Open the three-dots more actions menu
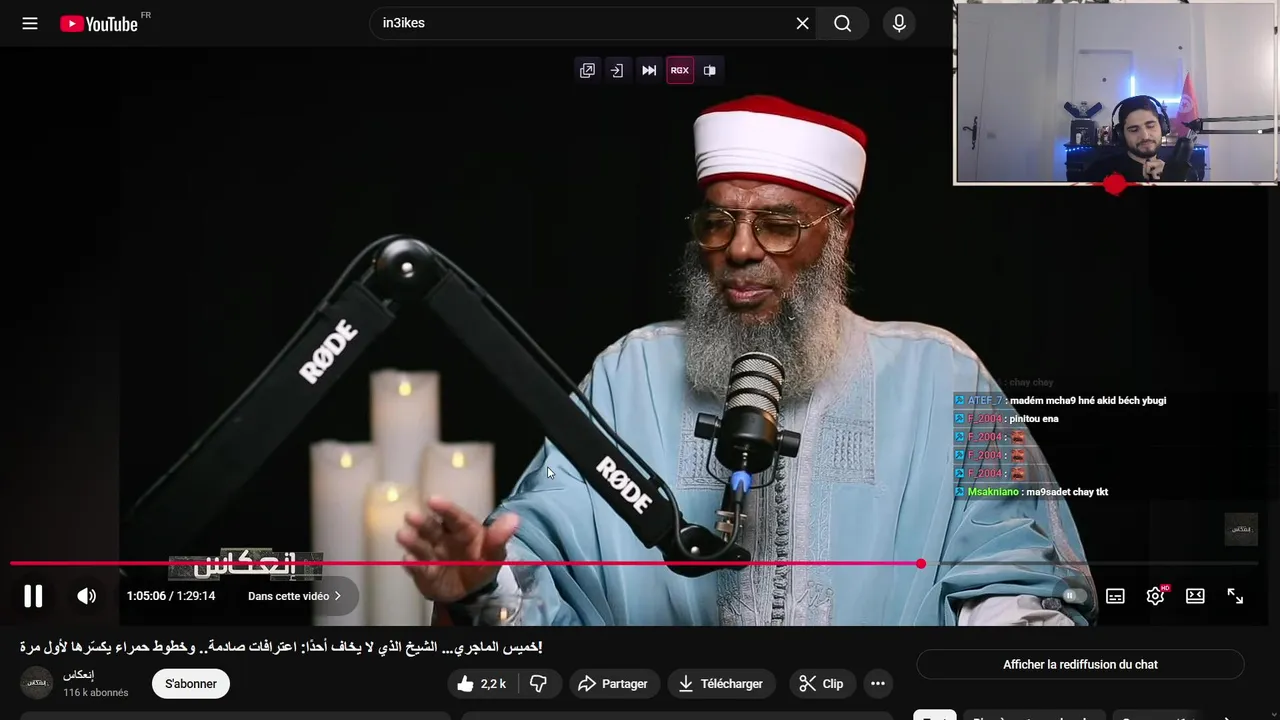 coord(878,684)
